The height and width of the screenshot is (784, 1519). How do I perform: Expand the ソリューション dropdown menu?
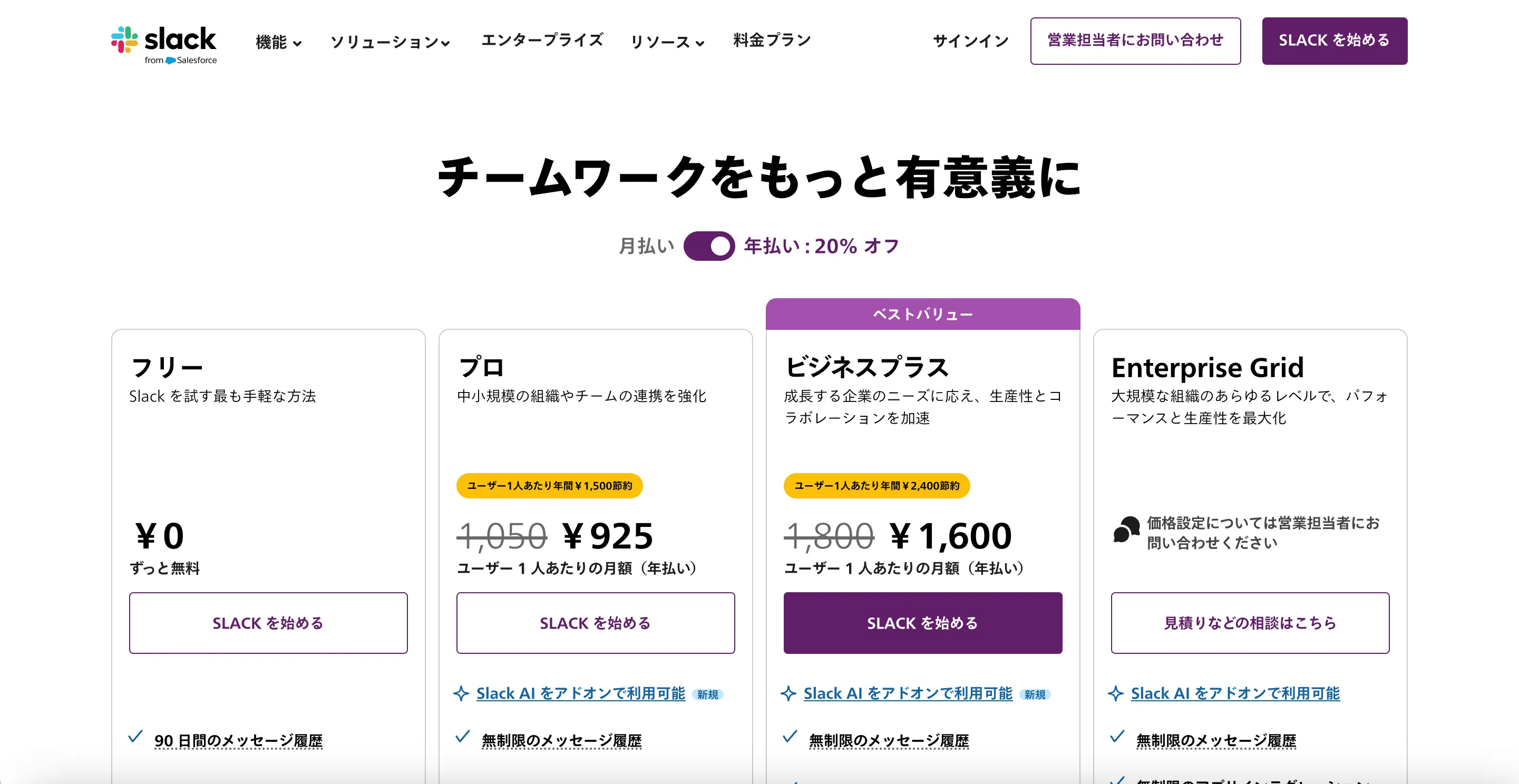390,42
